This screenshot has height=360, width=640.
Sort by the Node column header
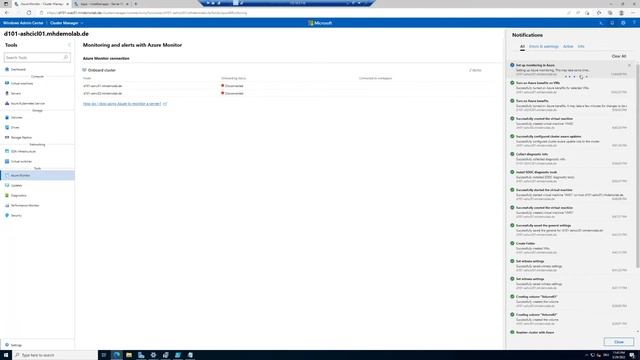point(87,78)
